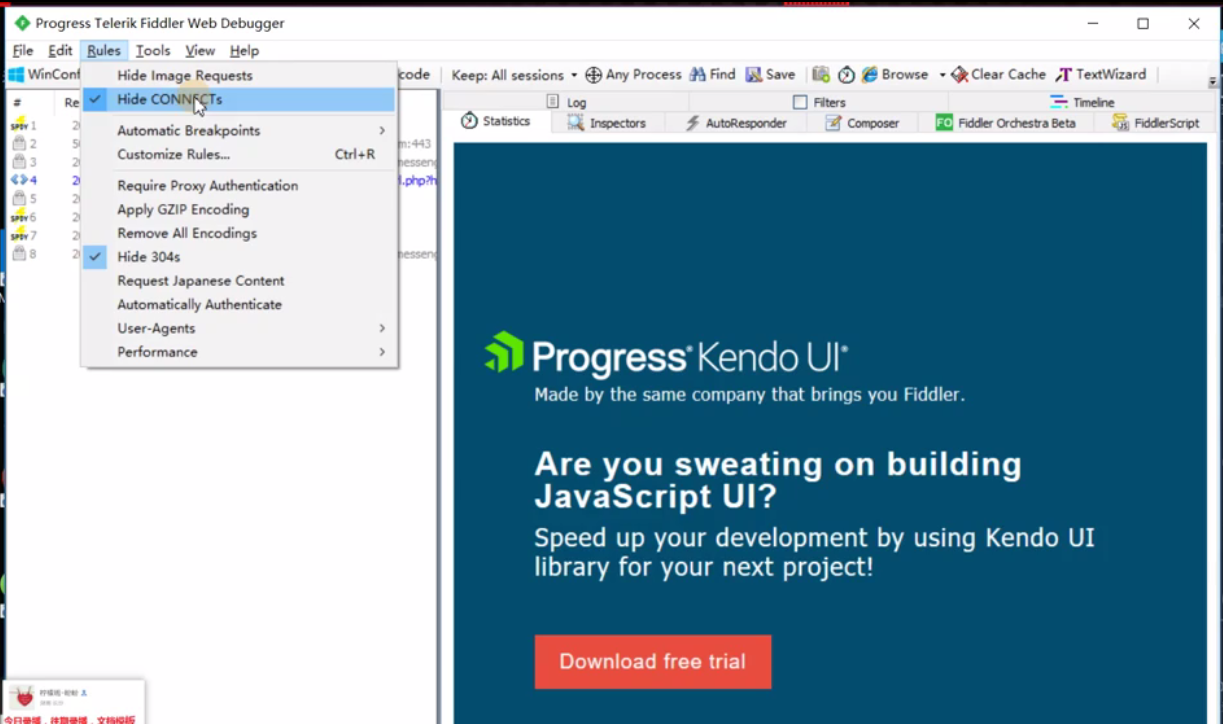Open the Help menu
This screenshot has height=724, width=1223.
[244, 51]
